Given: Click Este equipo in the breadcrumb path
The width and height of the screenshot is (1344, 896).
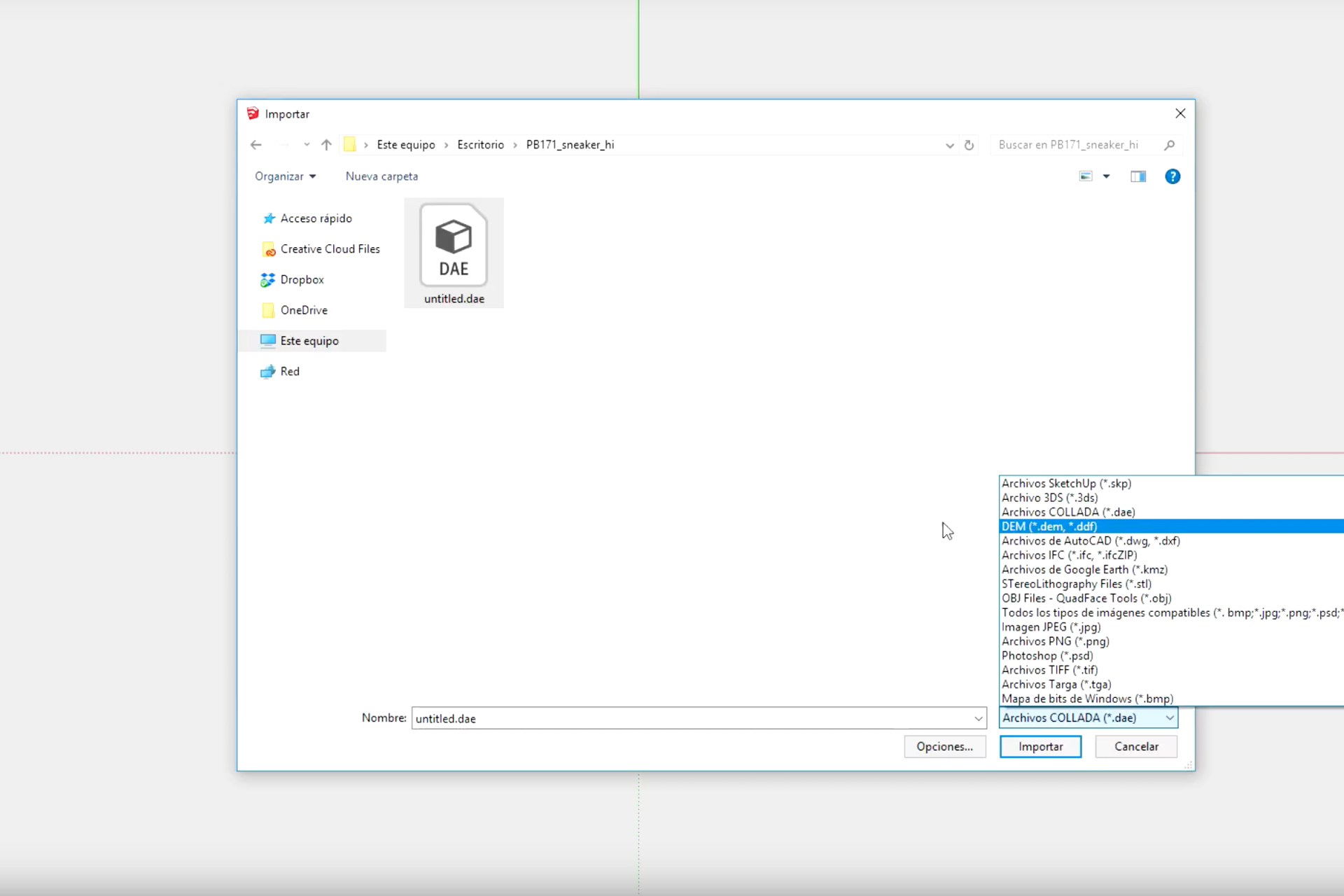Looking at the screenshot, I should 405,145.
